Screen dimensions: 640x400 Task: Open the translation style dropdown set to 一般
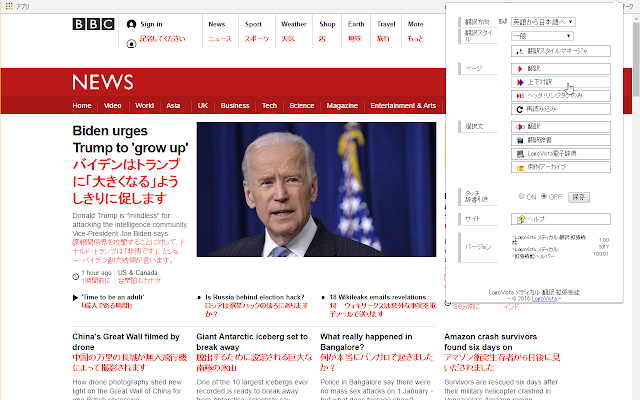tap(542, 36)
